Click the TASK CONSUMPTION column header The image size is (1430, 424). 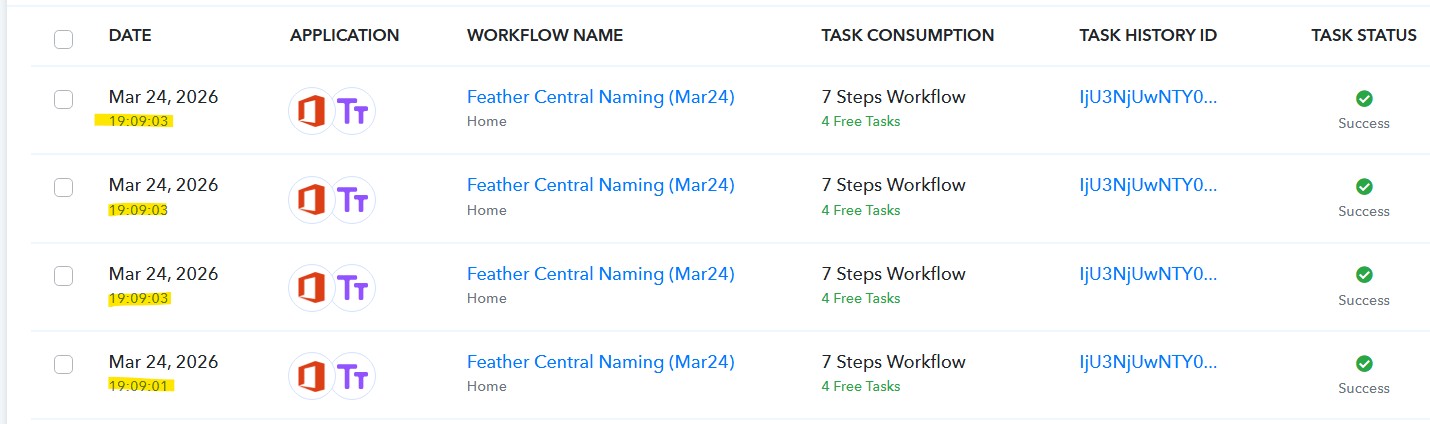pyautogui.click(x=907, y=35)
